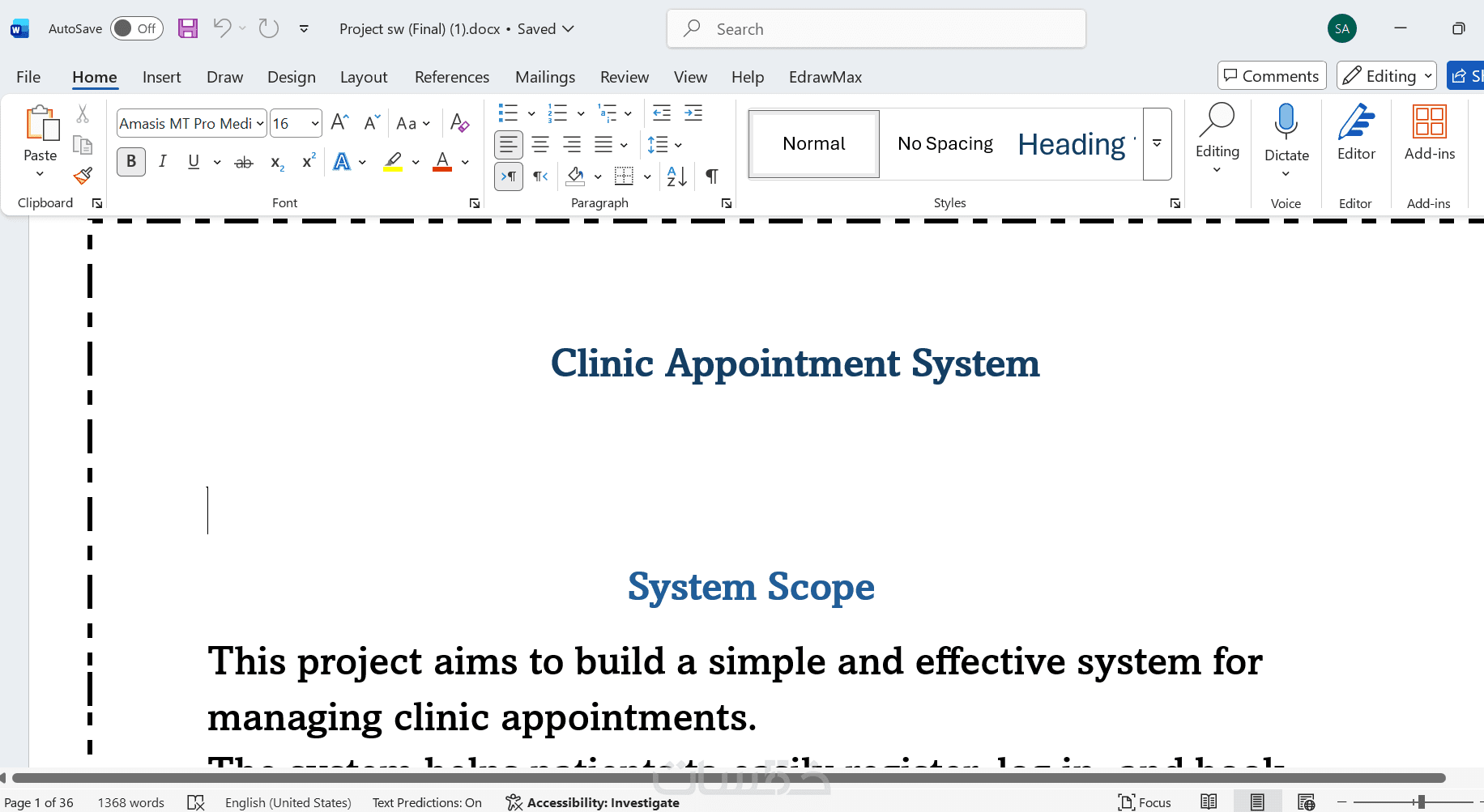
Task: Toggle Bold formatting button
Action: [131, 161]
